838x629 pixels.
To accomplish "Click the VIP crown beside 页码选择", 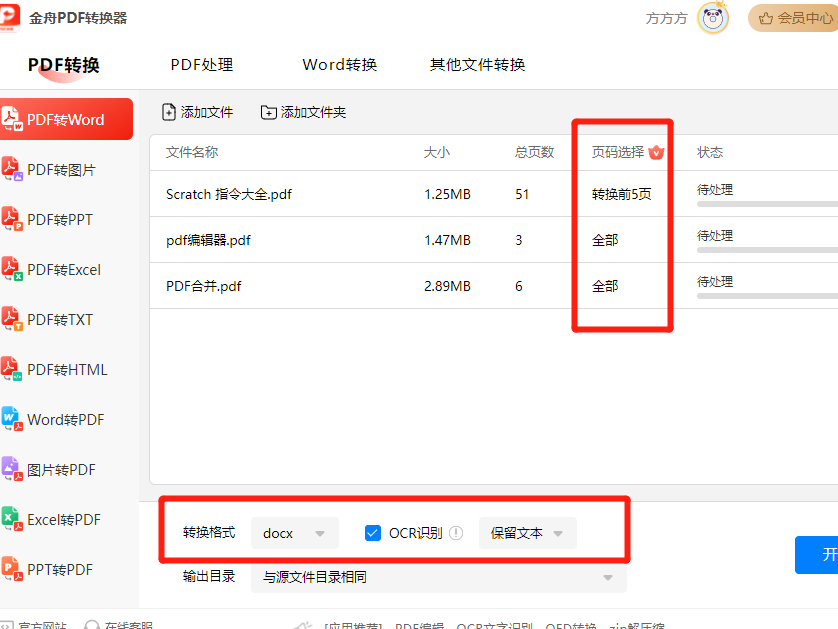I will pos(656,152).
